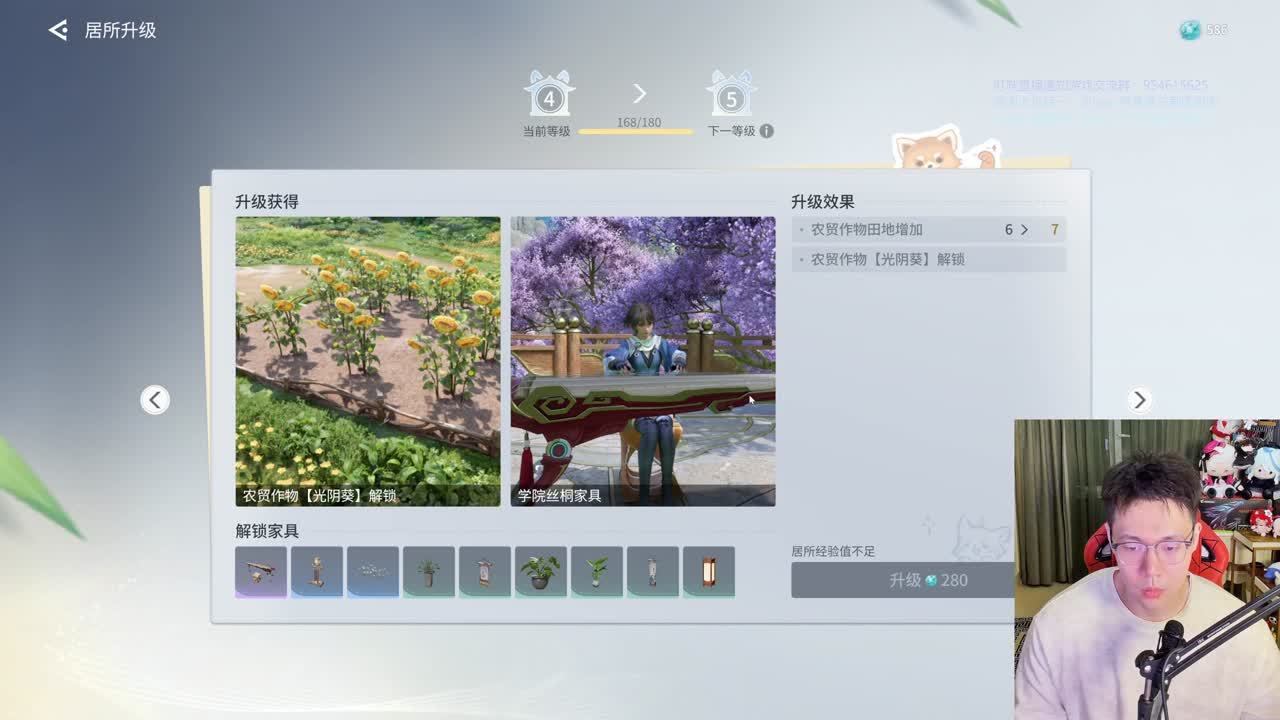This screenshot has height=720, width=1280.
Task: Open the sunflower field preview image
Action: coord(368,361)
